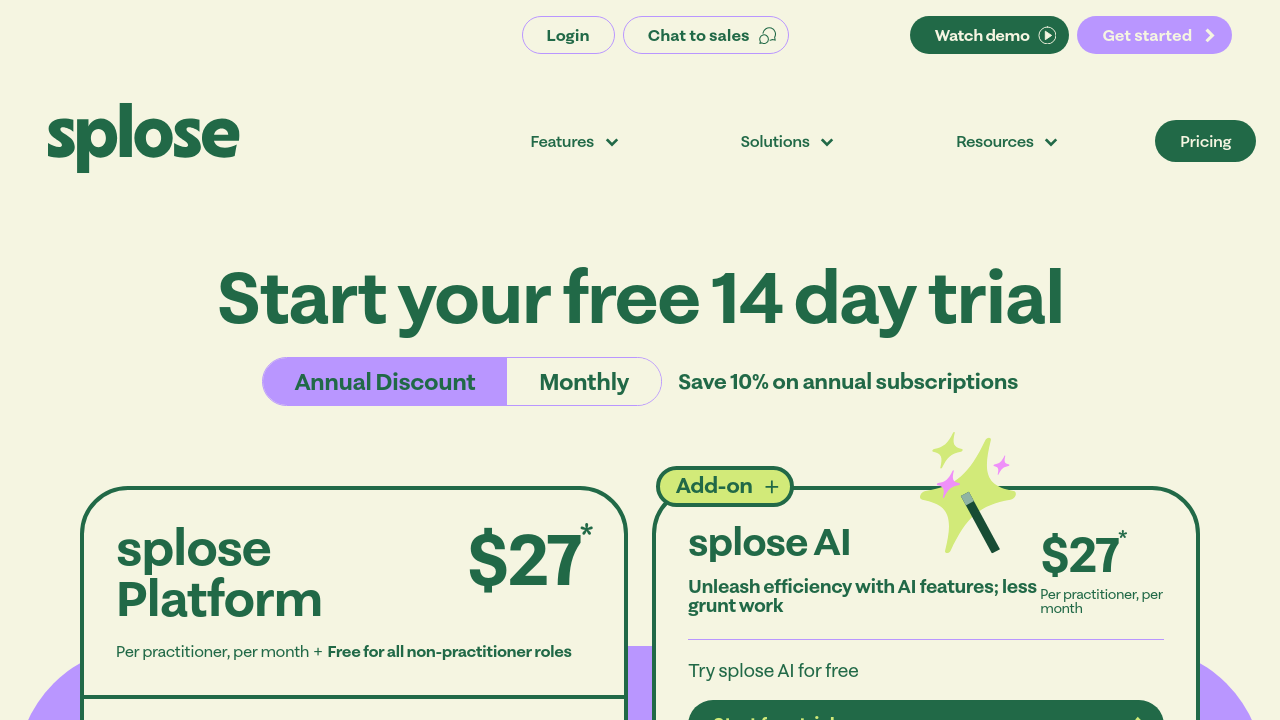Click the chat bubble icon beside Chat to sales

[x=768, y=36]
